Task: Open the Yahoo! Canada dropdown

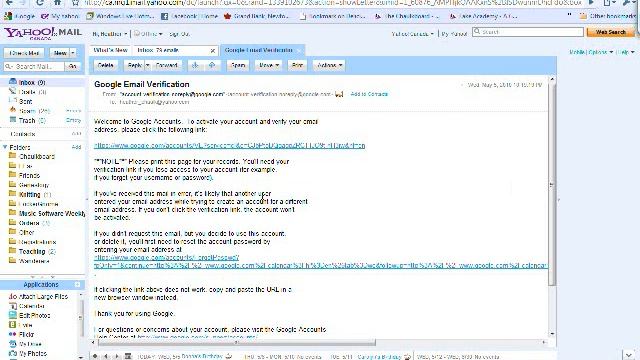Action: (x=412, y=34)
